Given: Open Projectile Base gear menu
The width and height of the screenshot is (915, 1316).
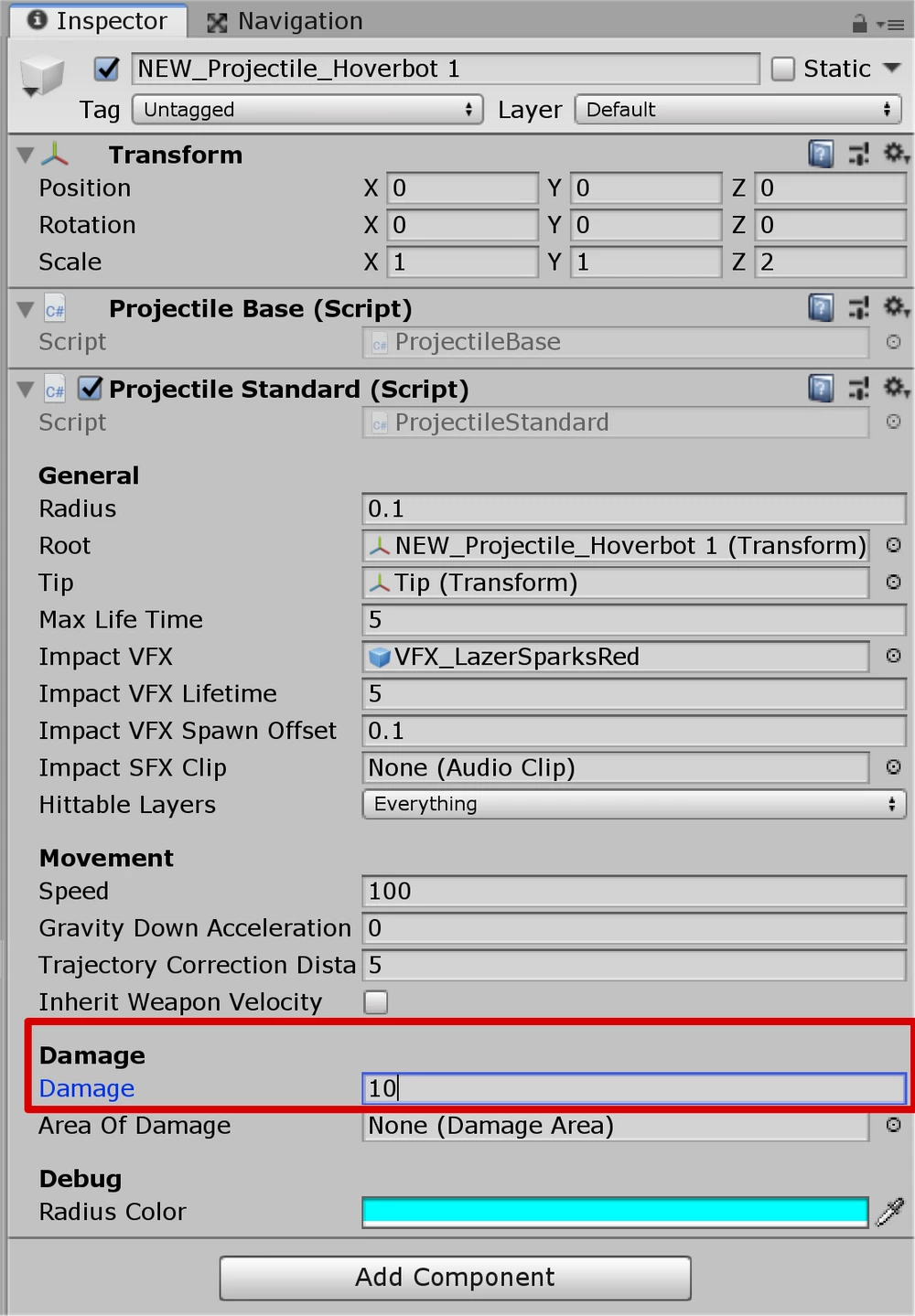Looking at the screenshot, I should pos(895,308).
